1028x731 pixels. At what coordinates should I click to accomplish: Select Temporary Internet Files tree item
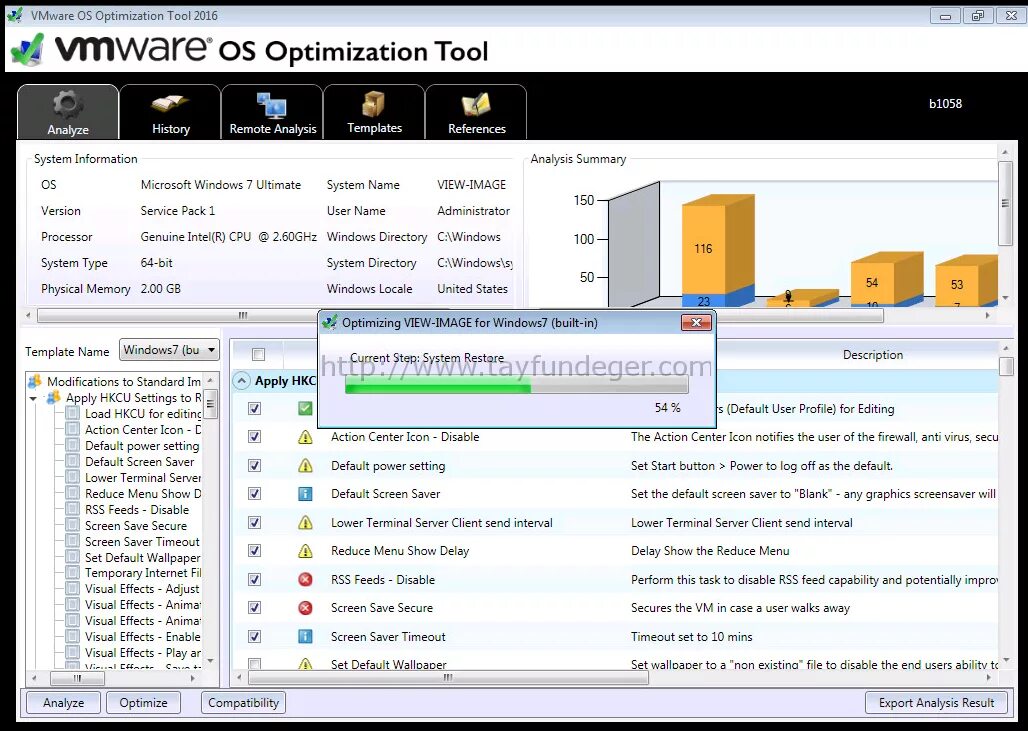(143, 573)
